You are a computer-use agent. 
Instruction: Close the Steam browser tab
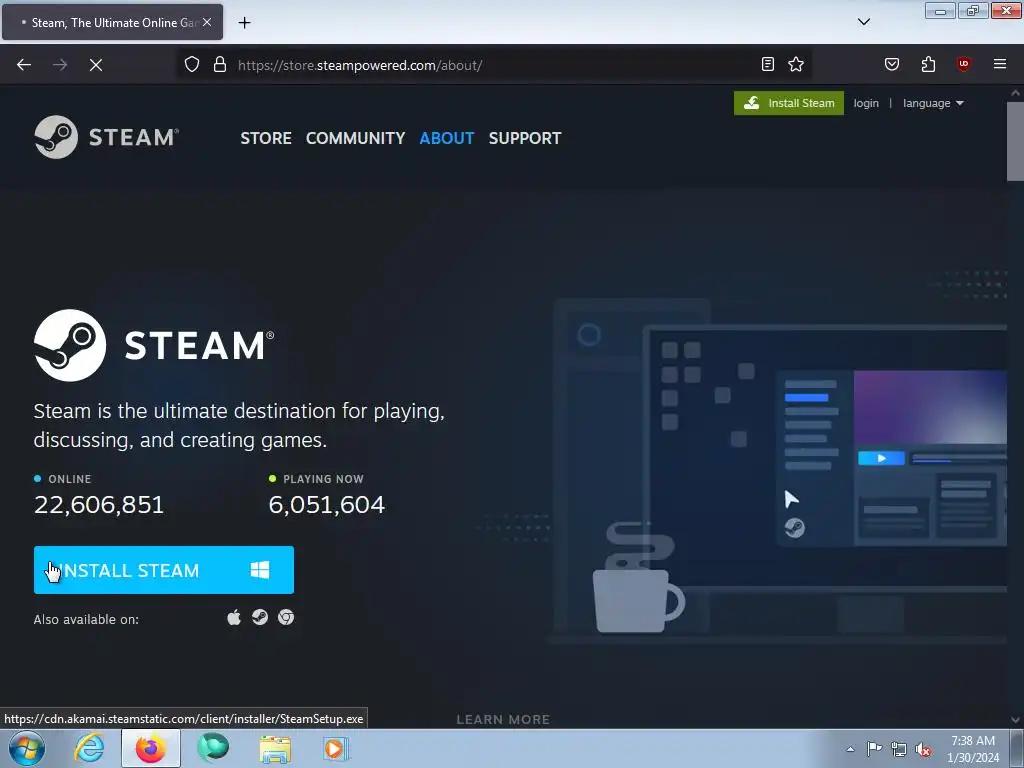[x=207, y=22]
